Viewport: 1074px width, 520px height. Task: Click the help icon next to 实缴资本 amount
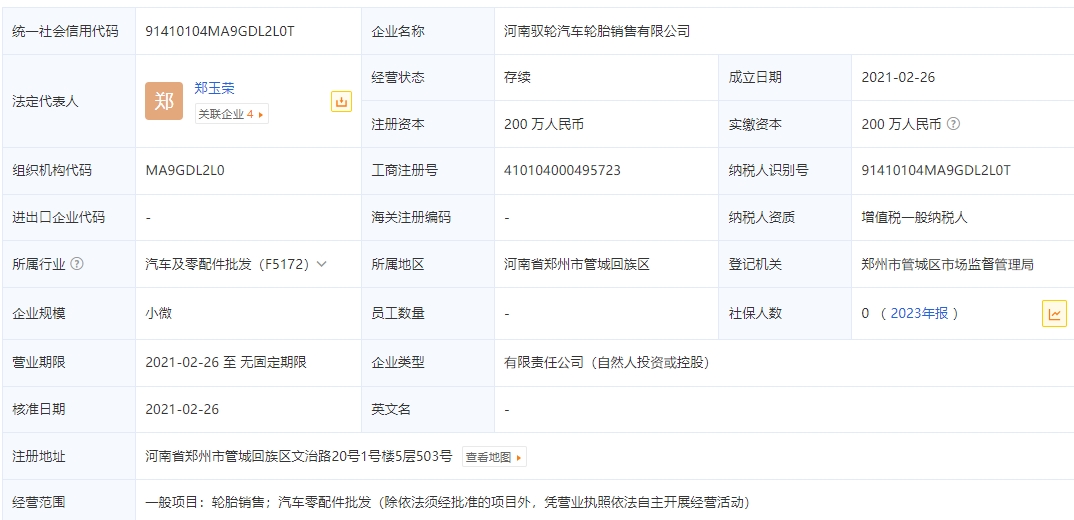(x=953, y=124)
